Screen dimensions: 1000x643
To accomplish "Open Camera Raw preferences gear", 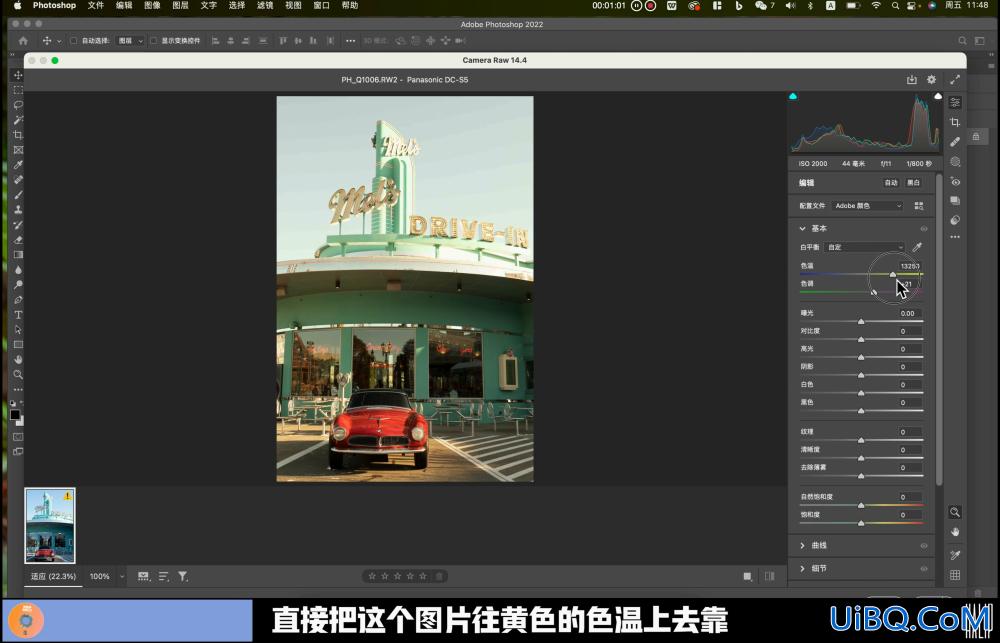I will click(x=932, y=80).
